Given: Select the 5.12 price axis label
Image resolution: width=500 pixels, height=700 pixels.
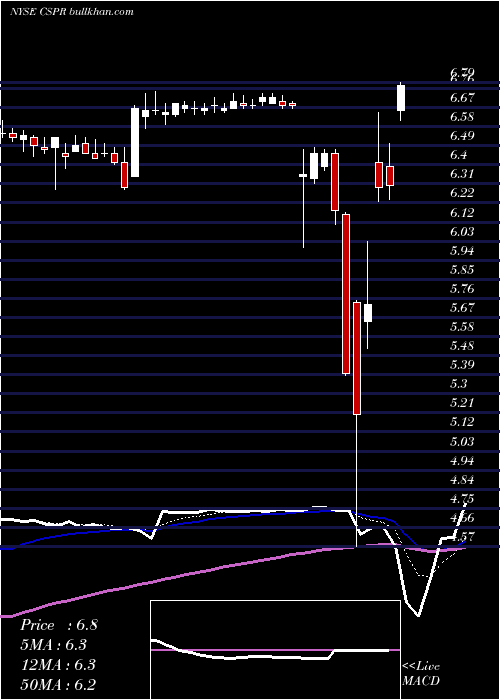Looking at the screenshot, I should [462, 422].
